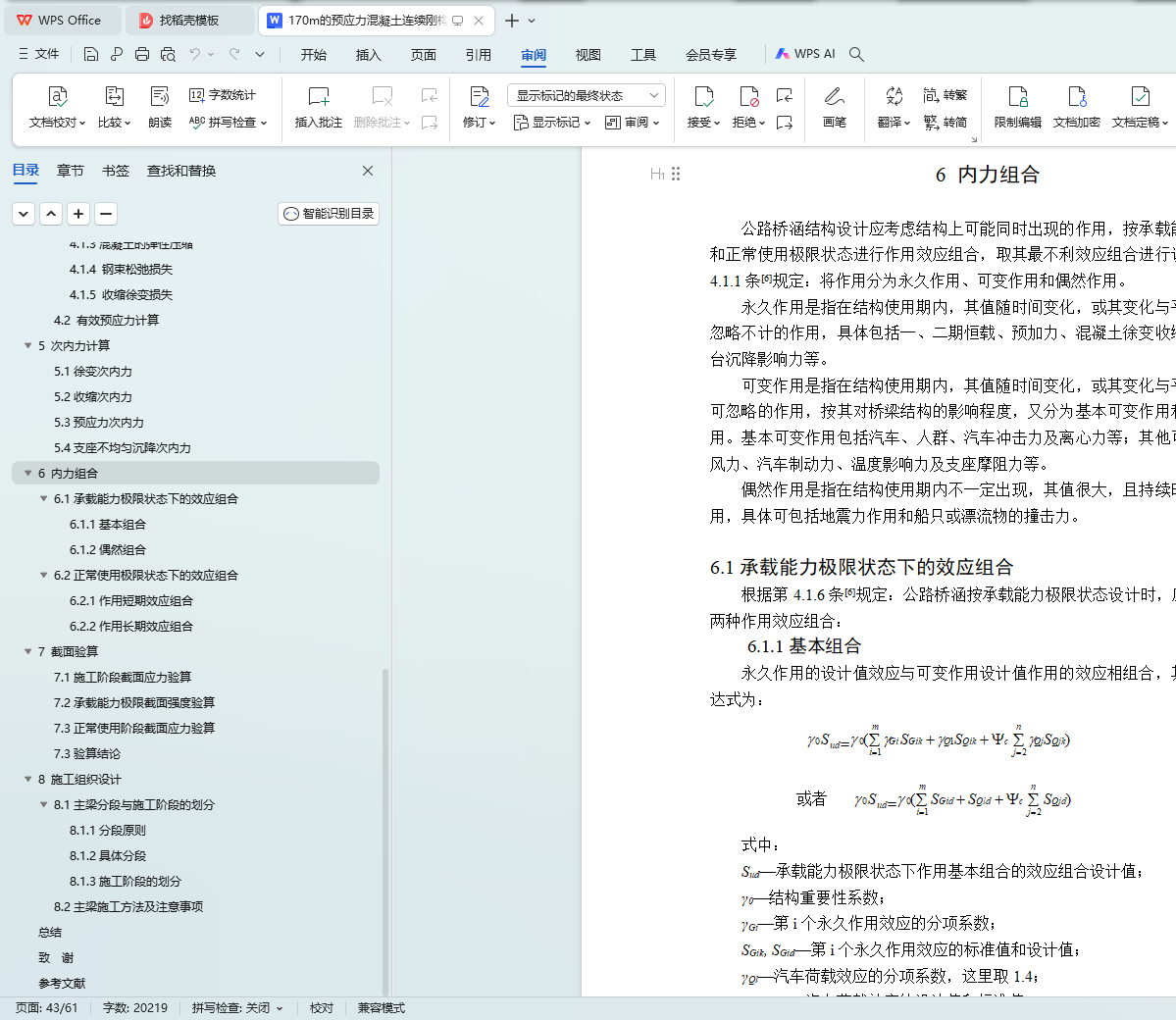Click the print preview icon
Viewport: 1176px width, 1020px height.
coord(168,54)
